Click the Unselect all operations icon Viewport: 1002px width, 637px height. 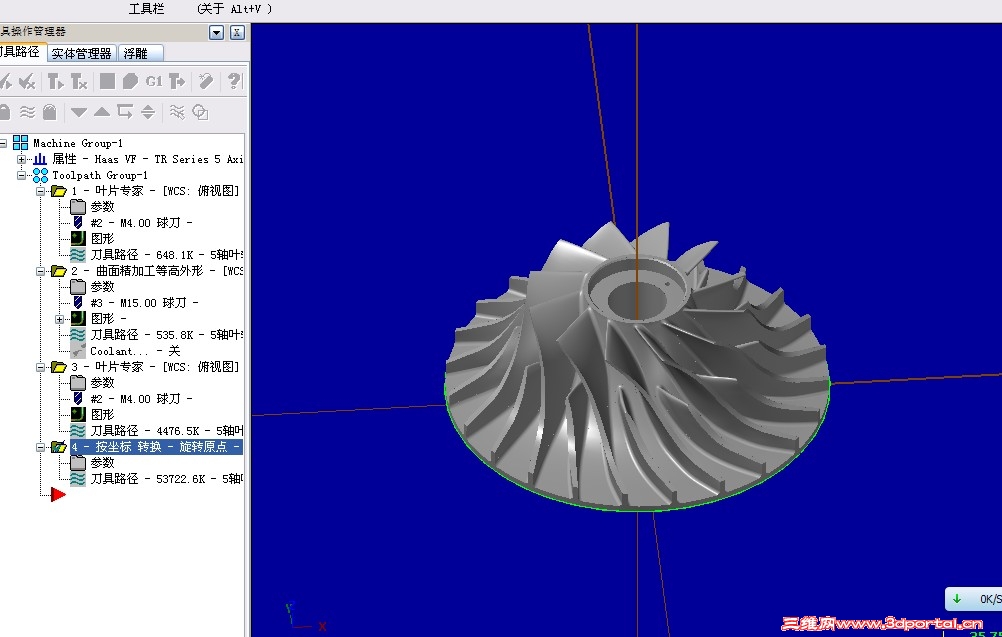coord(27,81)
